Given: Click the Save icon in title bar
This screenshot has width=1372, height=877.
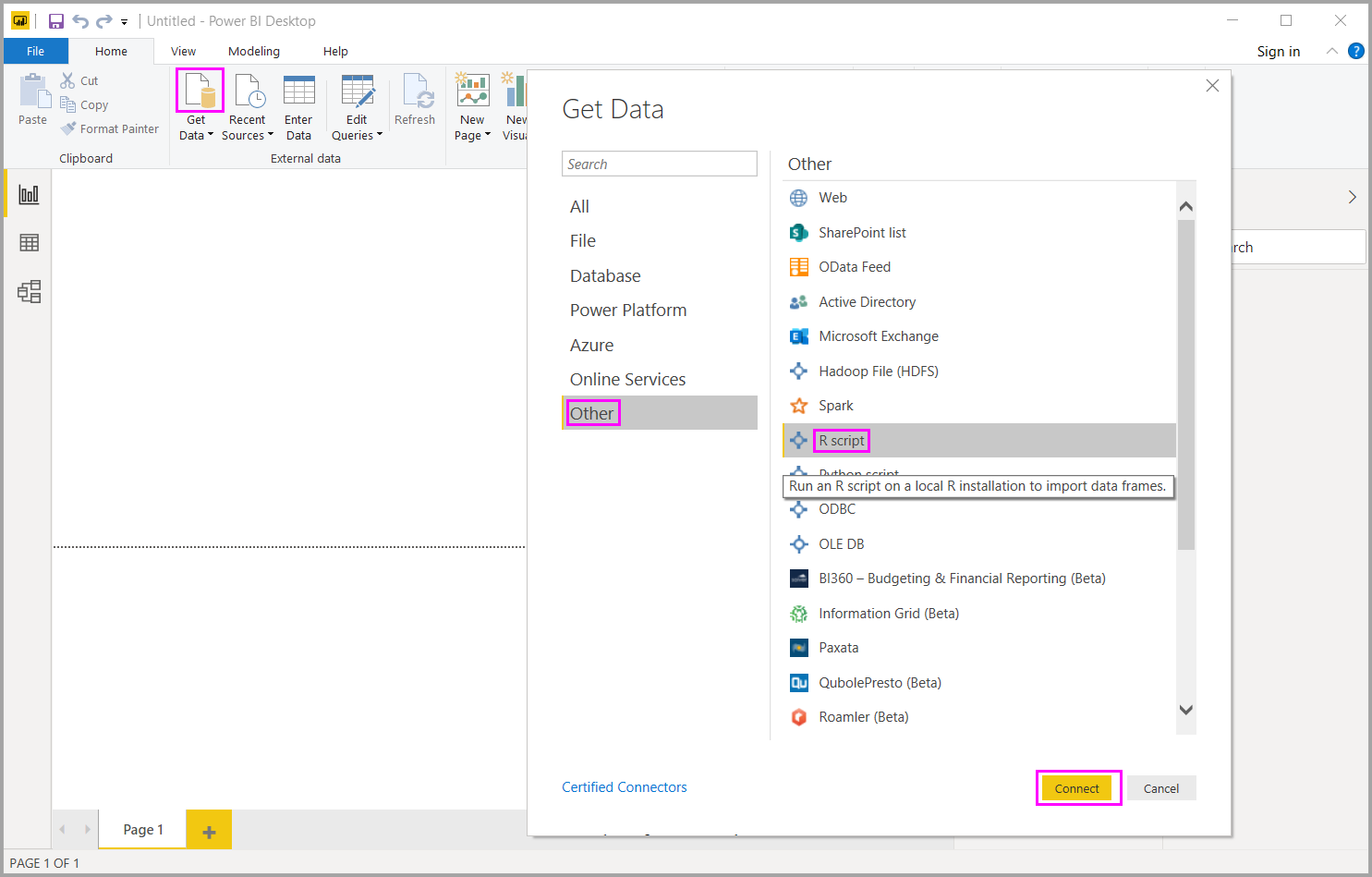Looking at the screenshot, I should pos(56,20).
